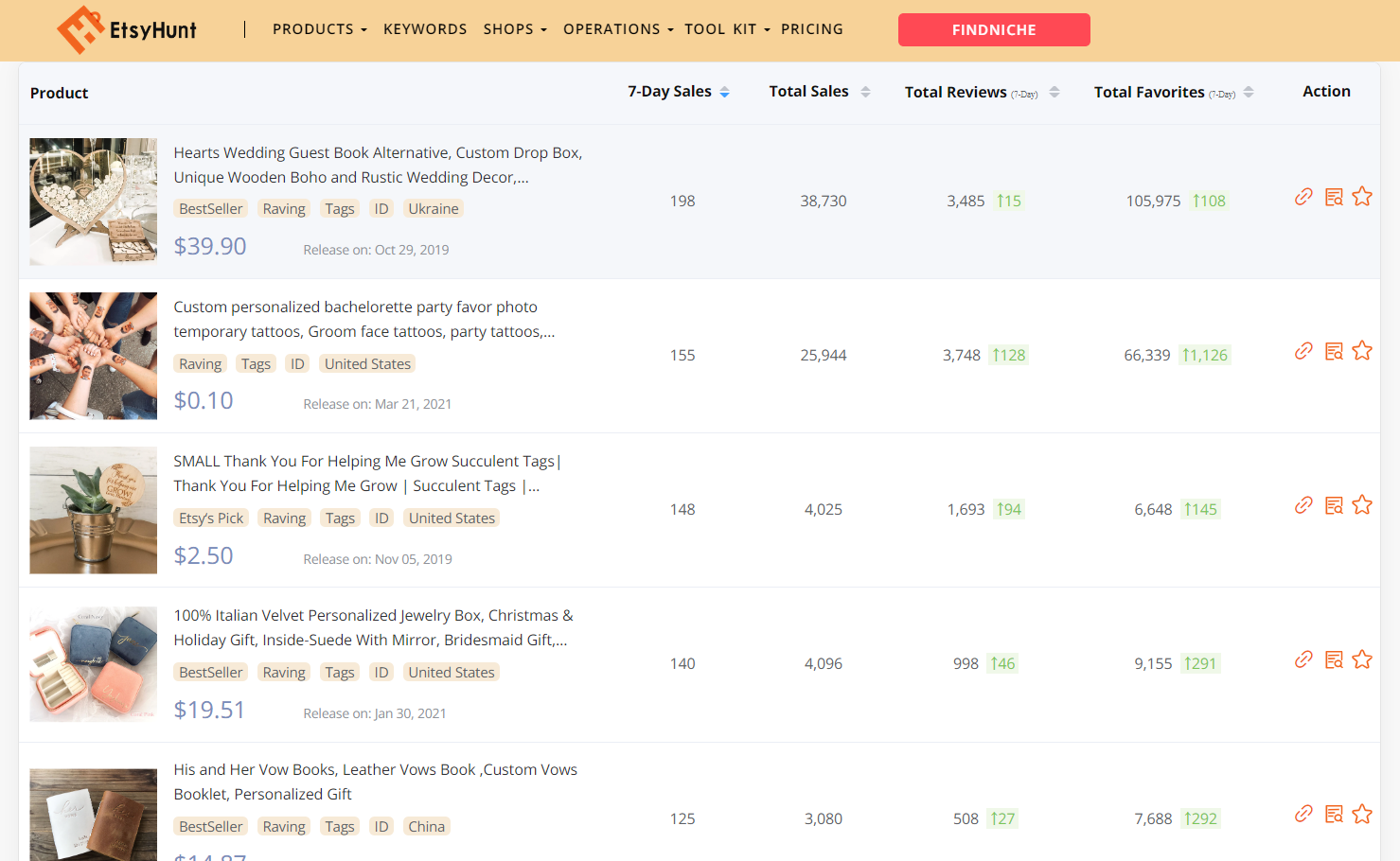This screenshot has width=1400, height=861.
Task: Sort the table by Total Sales
Action: [864, 91]
